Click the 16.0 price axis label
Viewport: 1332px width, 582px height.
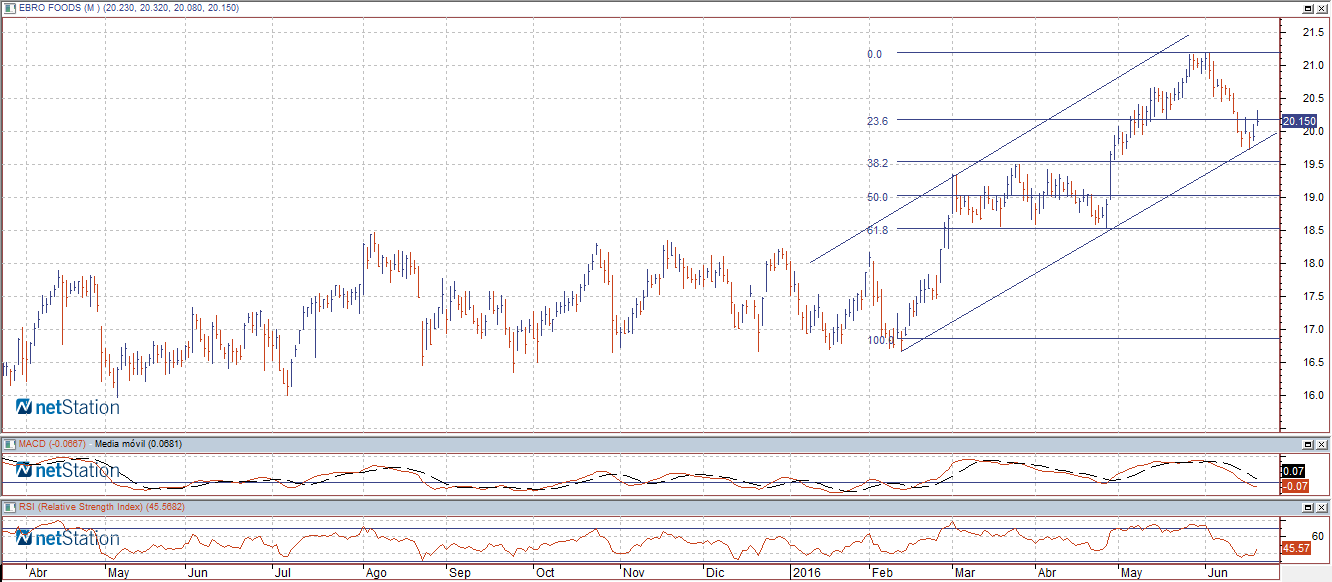pos(1313,396)
